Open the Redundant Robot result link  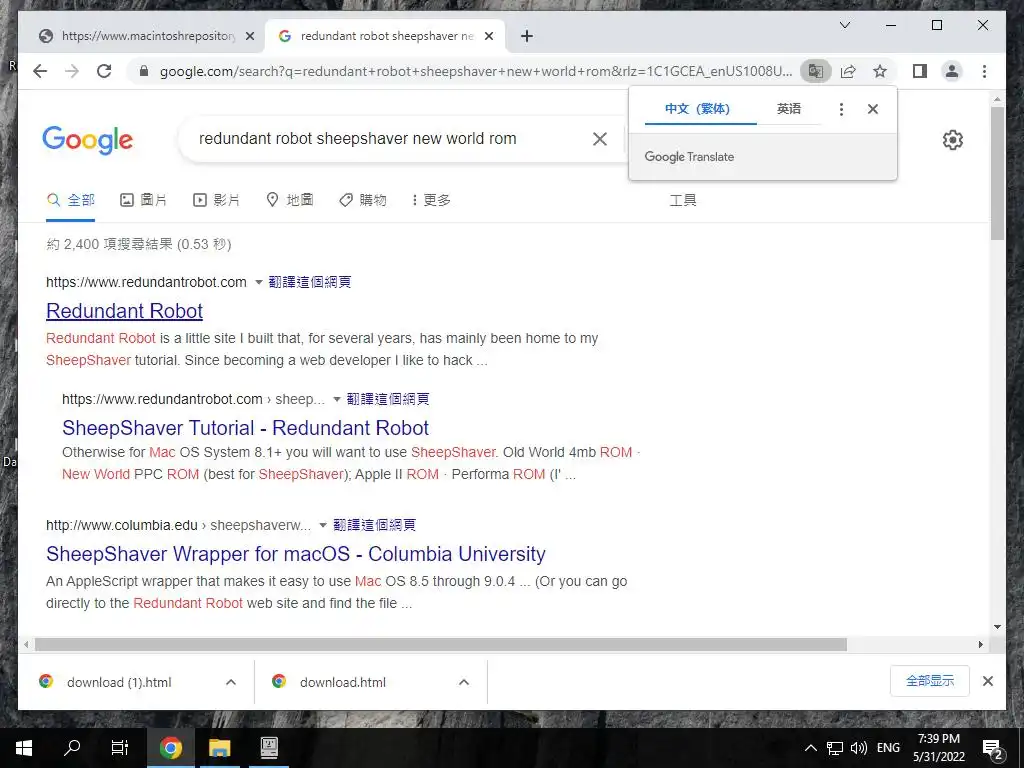[124, 311]
